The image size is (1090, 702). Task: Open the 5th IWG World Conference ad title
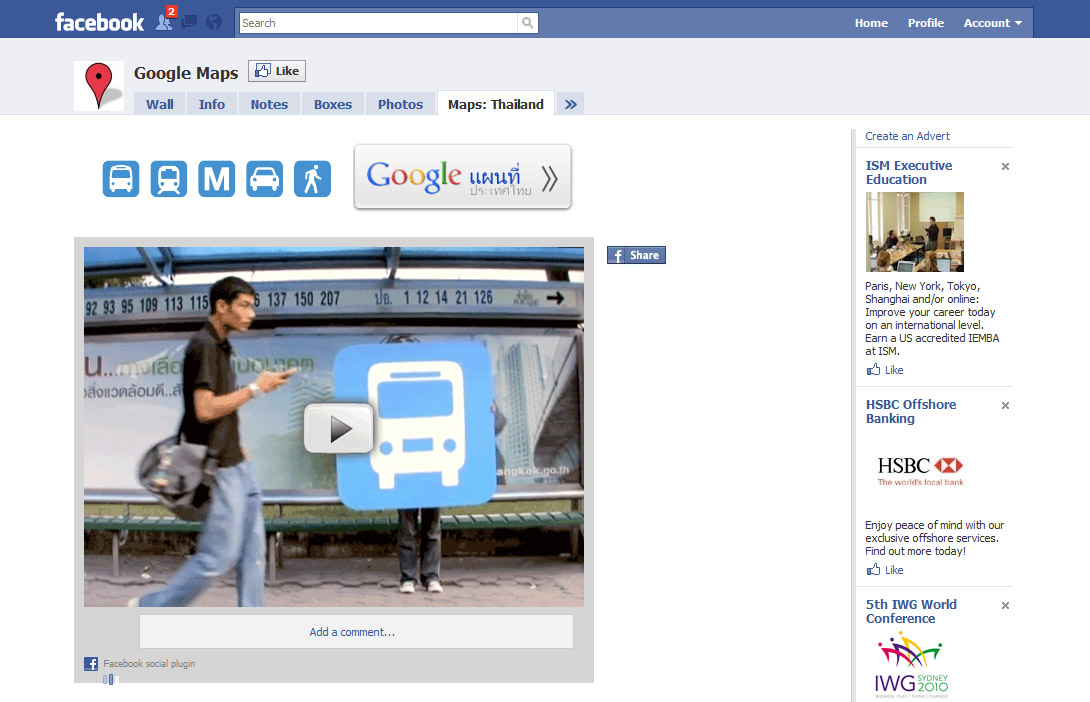(x=911, y=612)
